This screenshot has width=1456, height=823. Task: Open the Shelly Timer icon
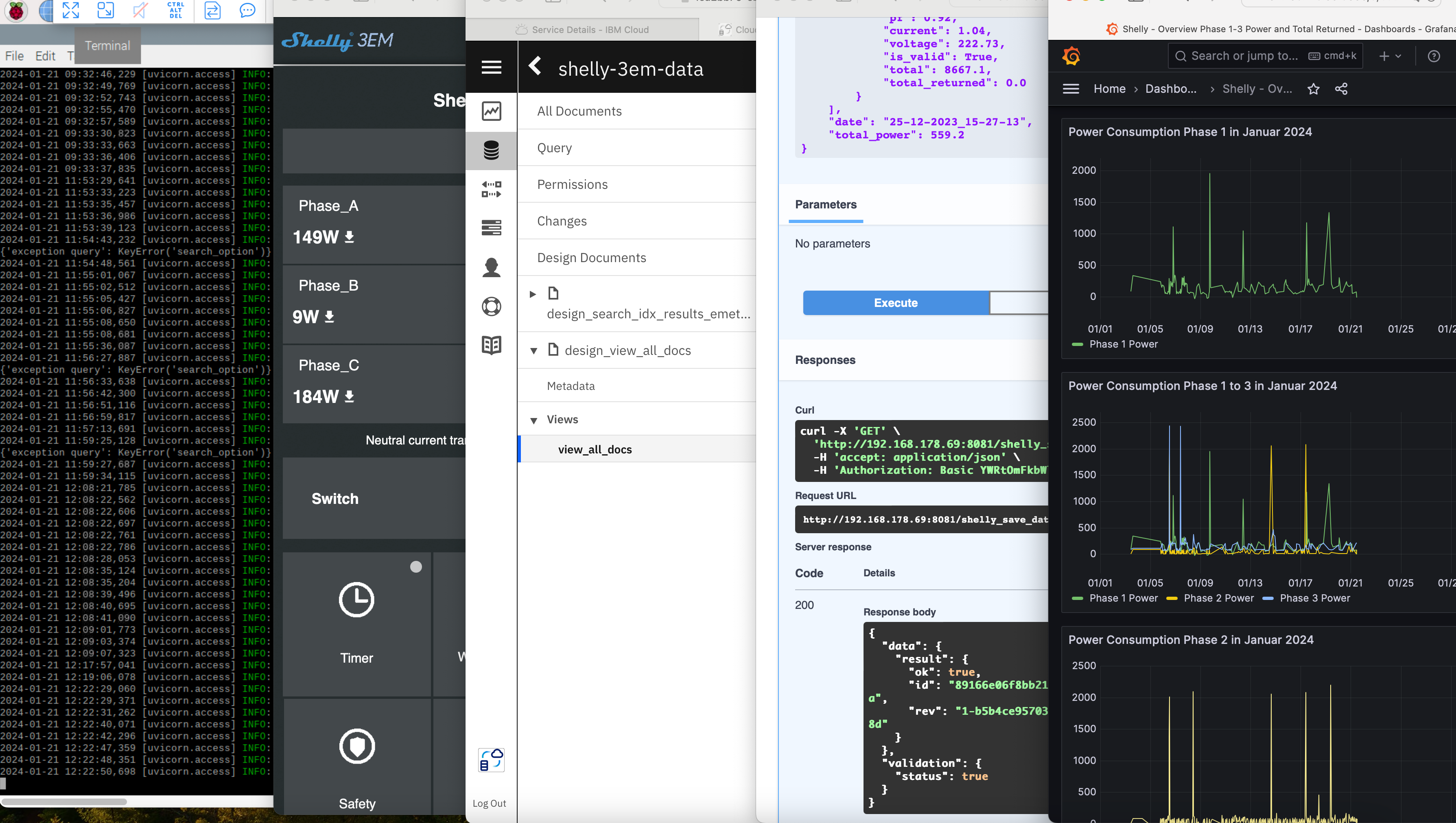pos(356,600)
